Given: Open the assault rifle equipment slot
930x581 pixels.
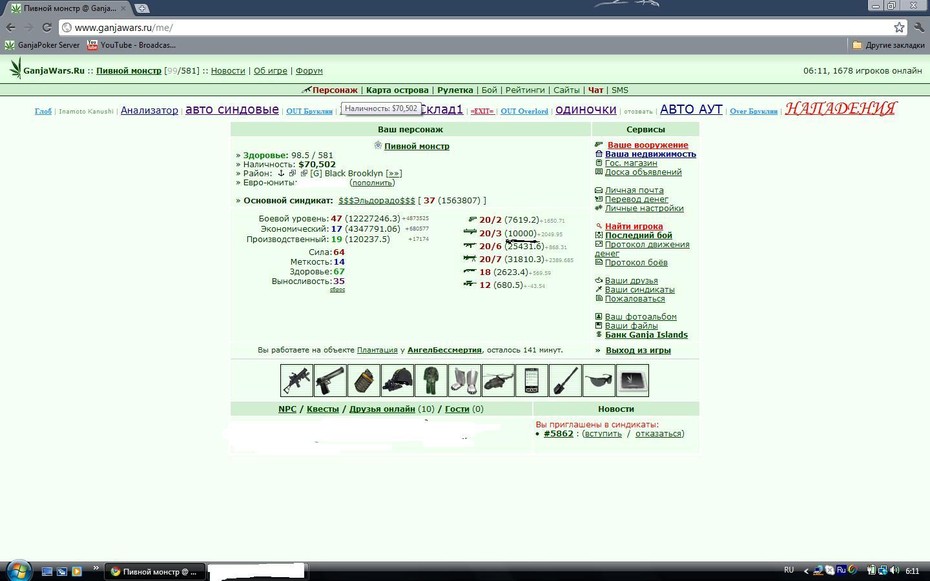Looking at the screenshot, I should pos(297,380).
